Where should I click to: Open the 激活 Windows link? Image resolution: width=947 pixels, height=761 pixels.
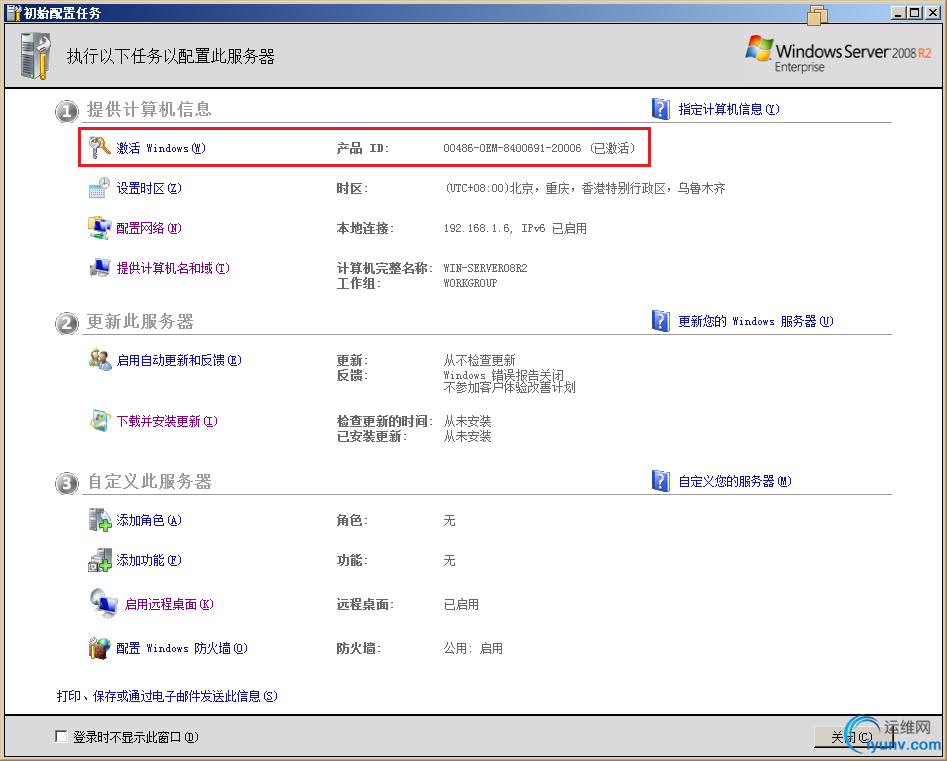click(161, 148)
